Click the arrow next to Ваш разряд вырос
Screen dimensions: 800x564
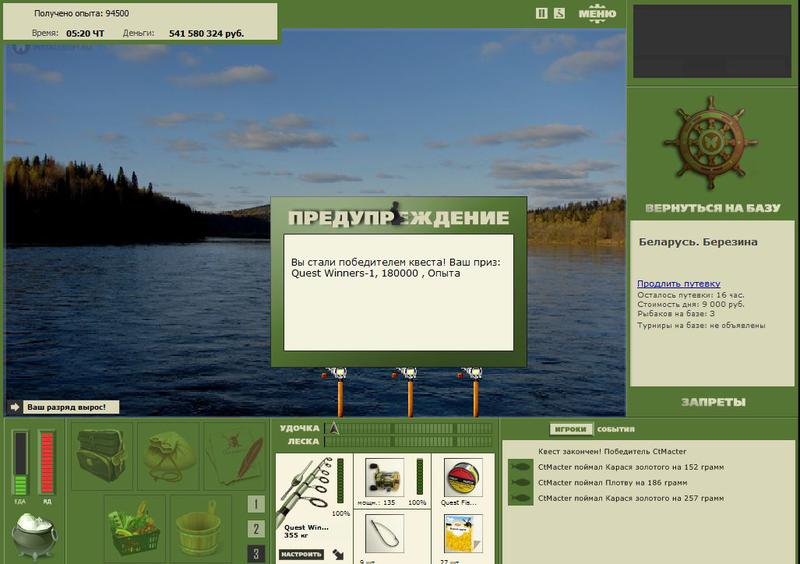pyautogui.click(x=15, y=407)
